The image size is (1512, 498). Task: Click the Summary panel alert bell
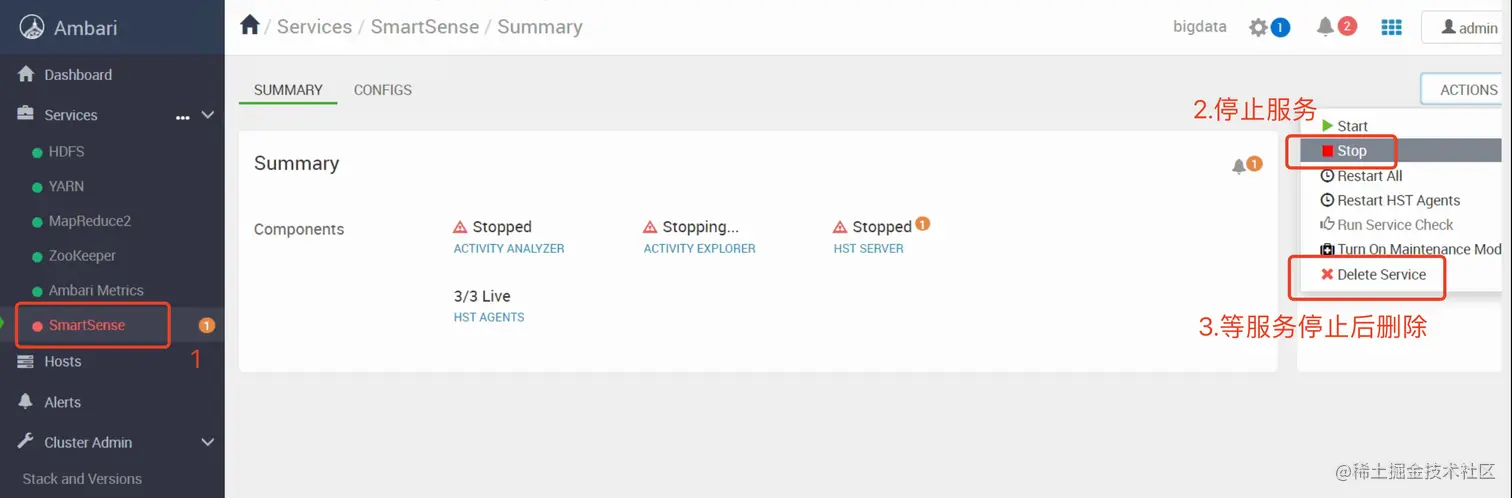tap(1239, 167)
